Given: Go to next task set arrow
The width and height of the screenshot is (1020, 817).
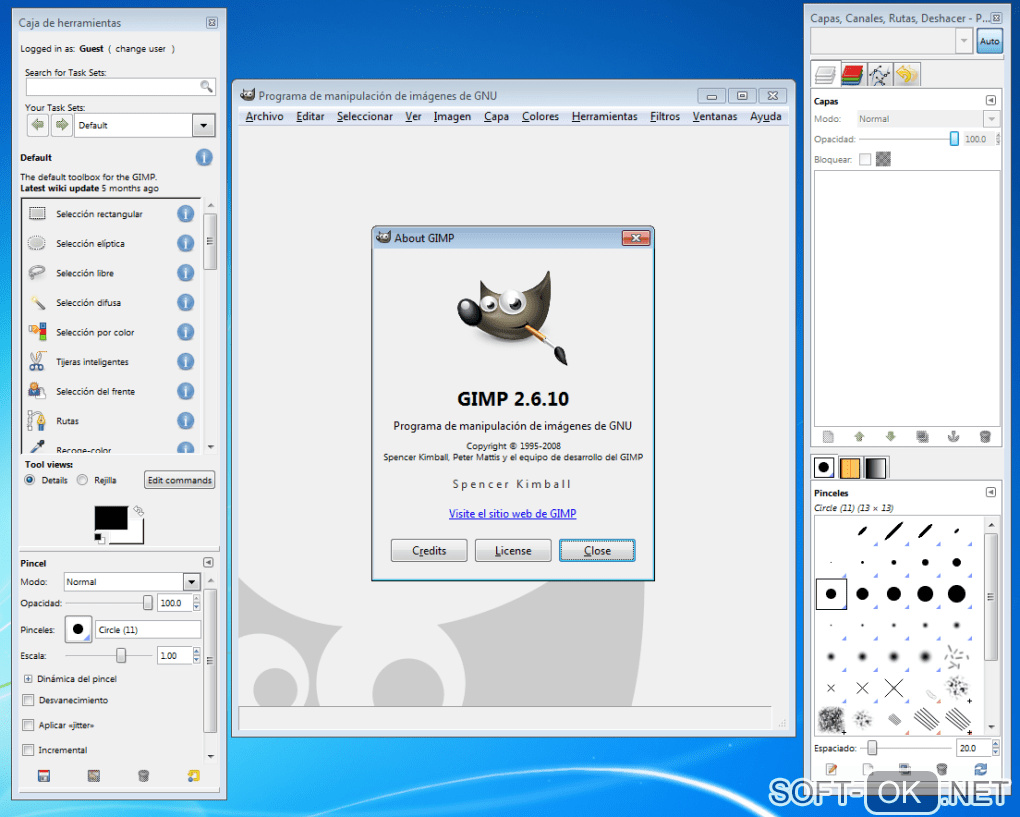Looking at the screenshot, I should coord(62,125).
